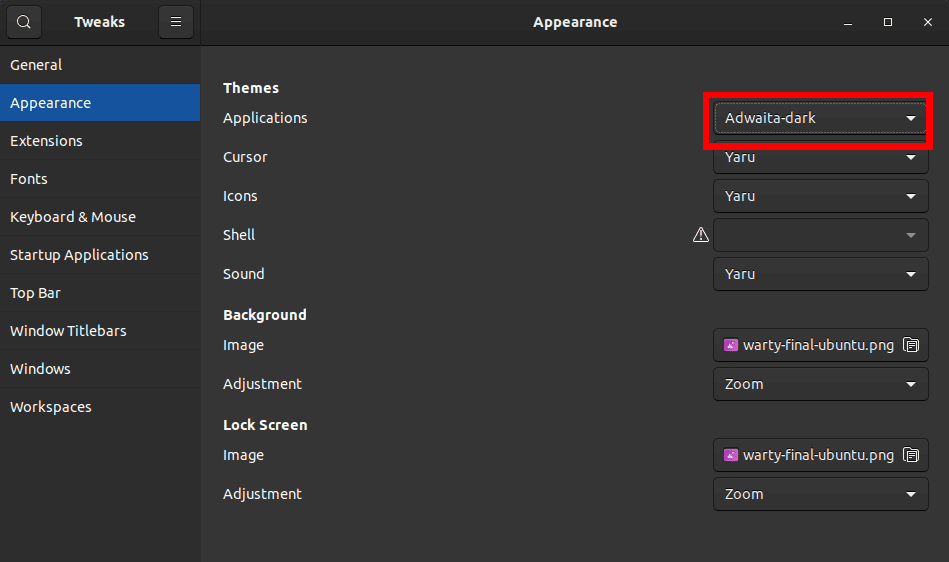
Task: Click the Lock Screen image file browse icon
Action: [x=911, y=455]
